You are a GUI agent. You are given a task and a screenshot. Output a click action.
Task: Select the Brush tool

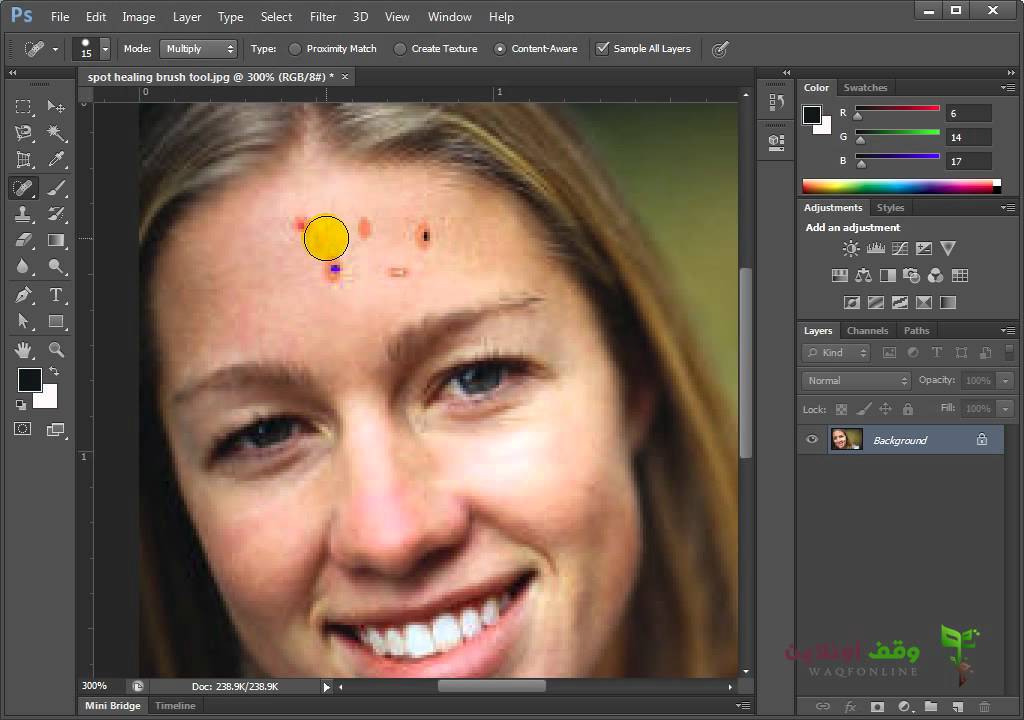point(56,188)
